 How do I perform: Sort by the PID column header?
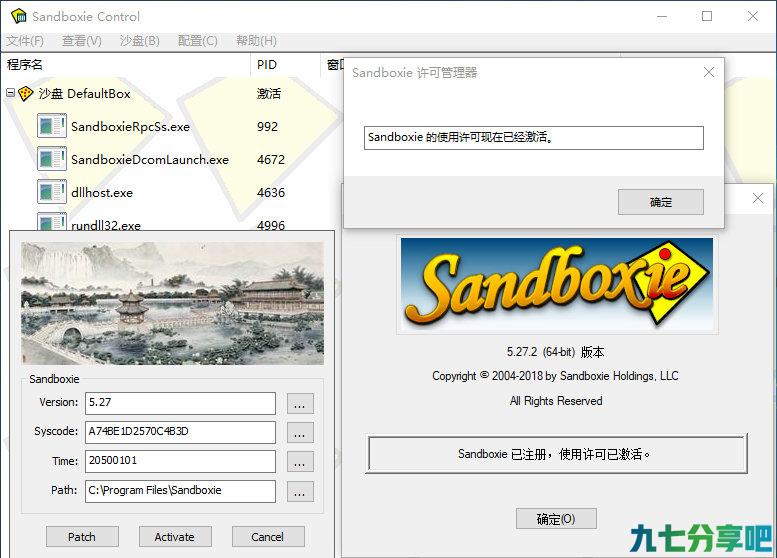coord(285,64)
